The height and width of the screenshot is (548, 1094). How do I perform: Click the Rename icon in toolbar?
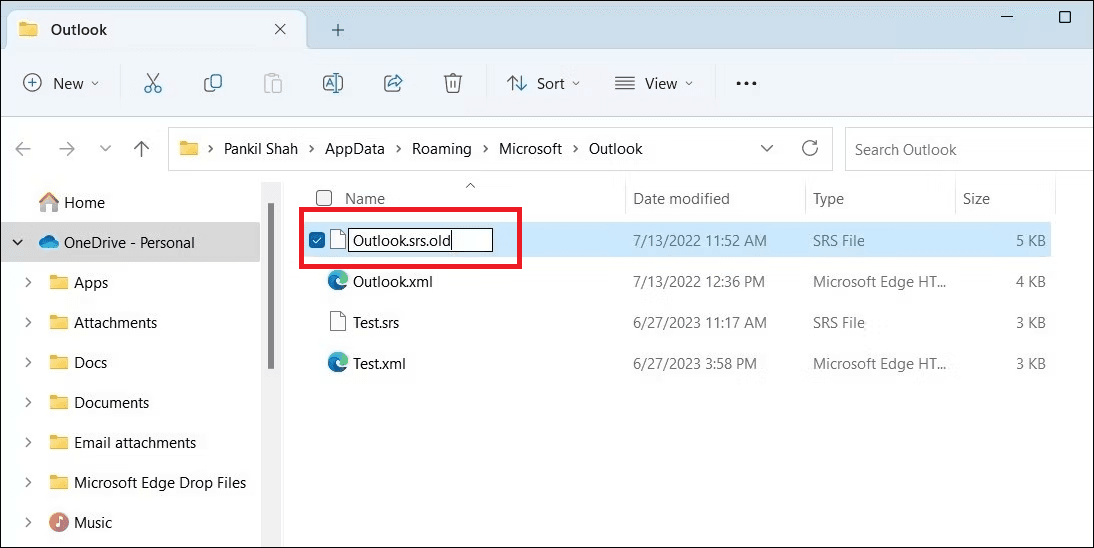pos(333,83)
